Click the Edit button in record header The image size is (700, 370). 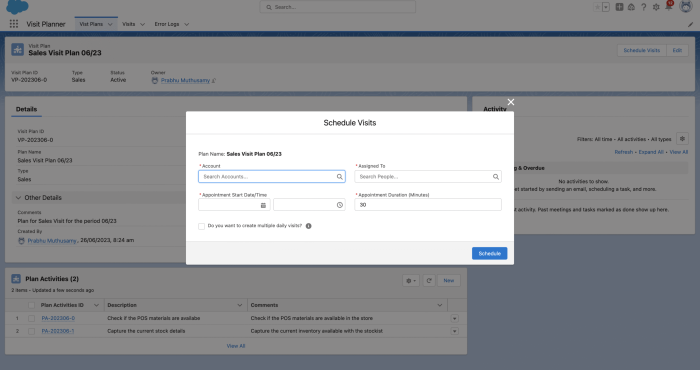tap(677, 50)
